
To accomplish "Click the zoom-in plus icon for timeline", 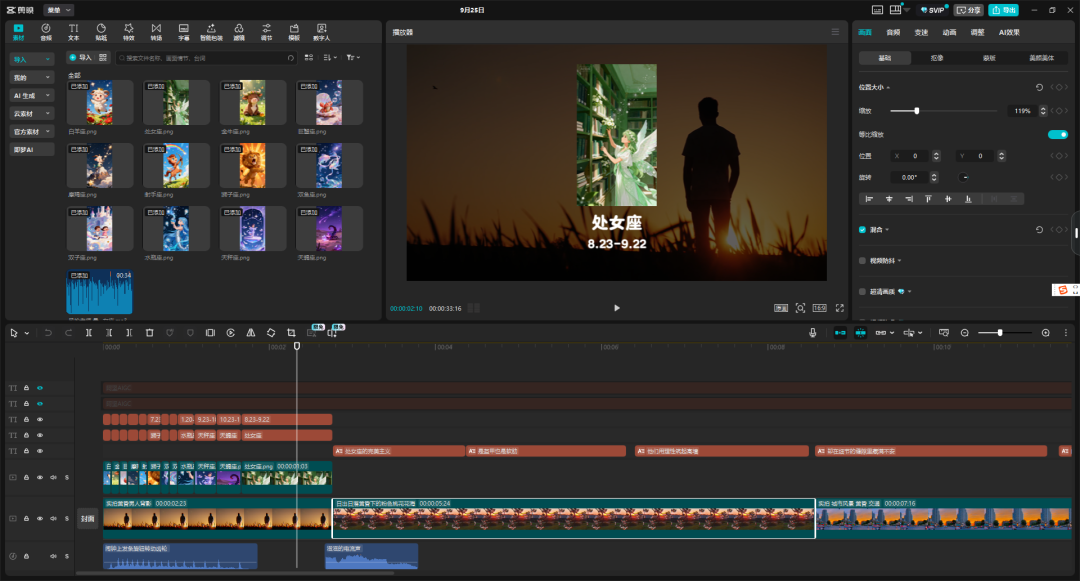I will pyautogui.click(x=1046, y=332).
